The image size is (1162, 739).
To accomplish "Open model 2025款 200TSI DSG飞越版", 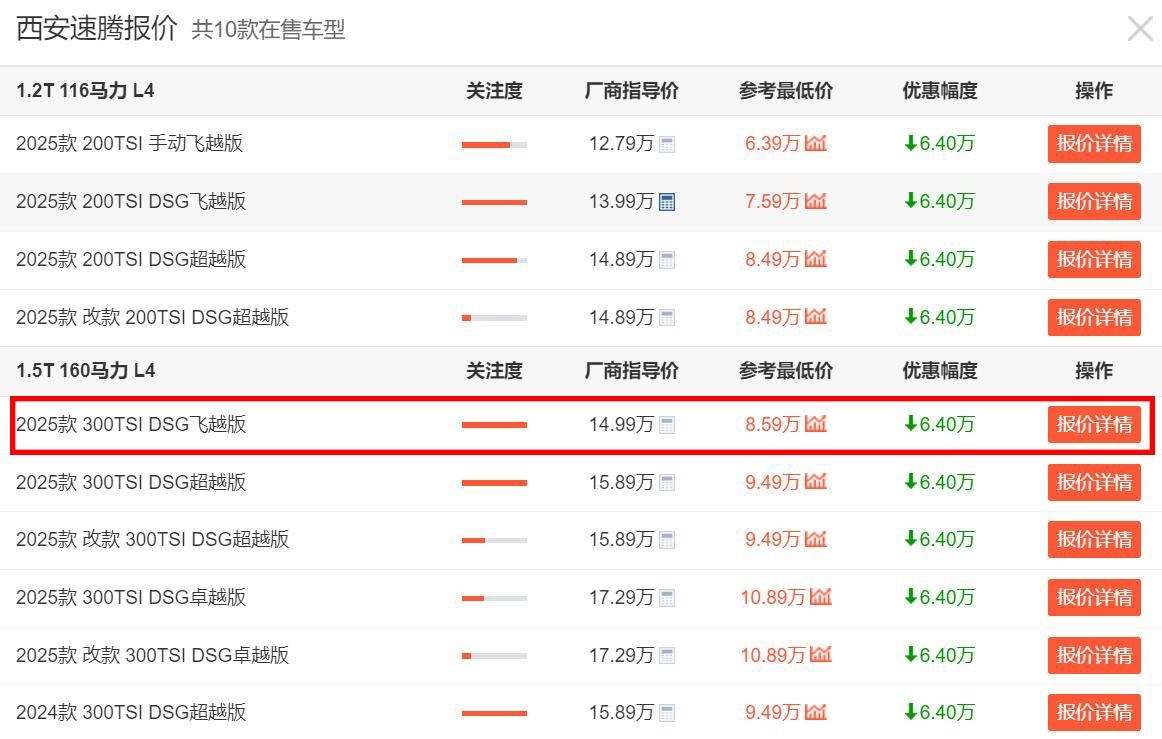I will (131, 201).
